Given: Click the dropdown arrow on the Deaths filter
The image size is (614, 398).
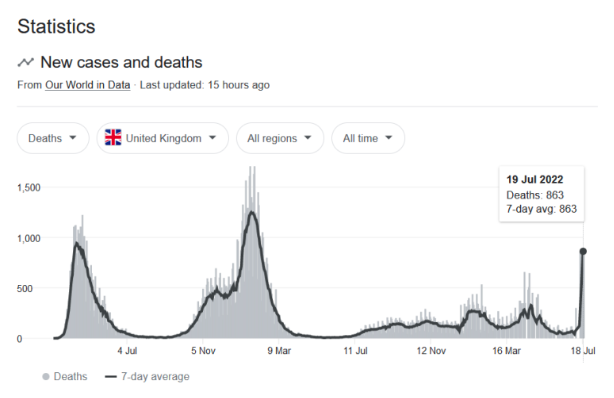Looking at the screenshot, I should click(x=73, y=138).
